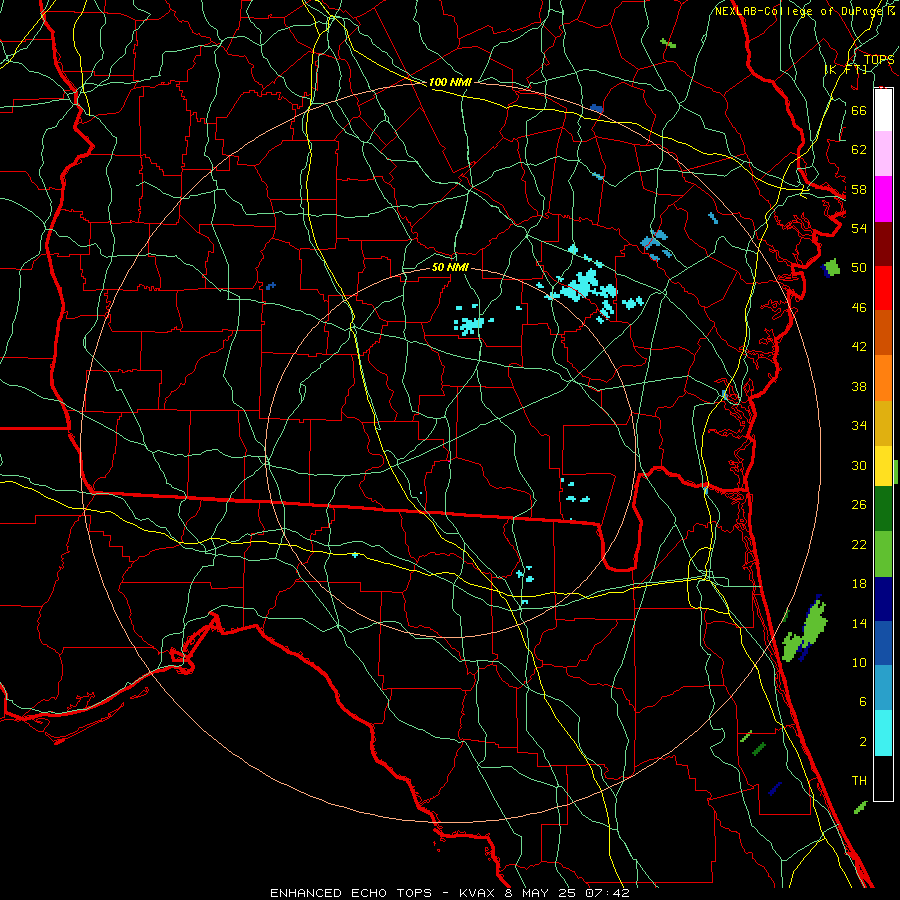Click the dark orange legend band

883,332
